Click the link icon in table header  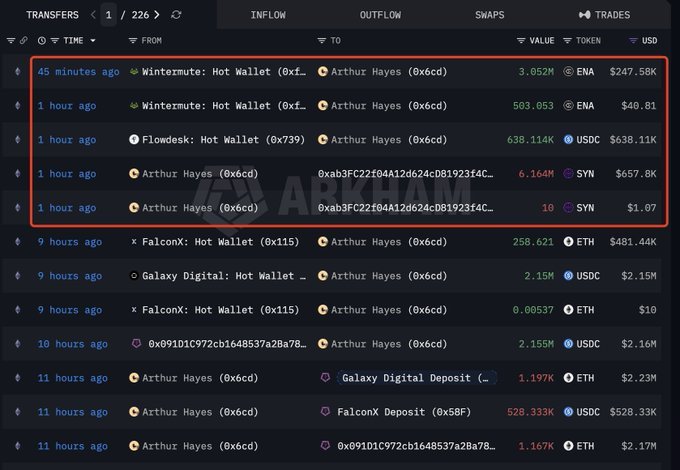(23, 40)
